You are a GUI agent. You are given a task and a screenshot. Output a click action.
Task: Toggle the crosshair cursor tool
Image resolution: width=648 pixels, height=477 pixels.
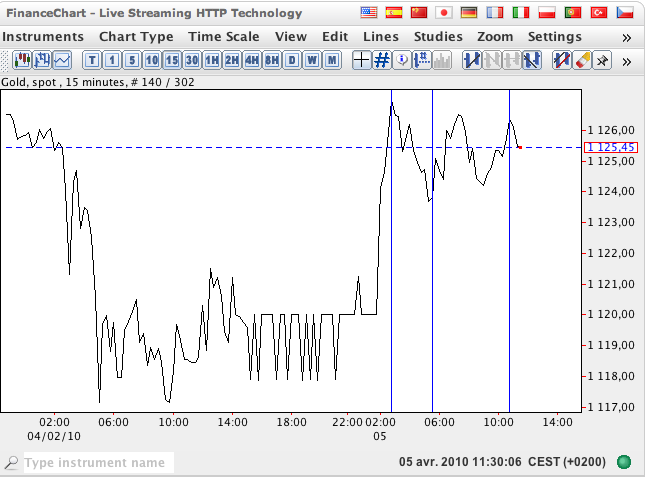click(x=362, y=60)
